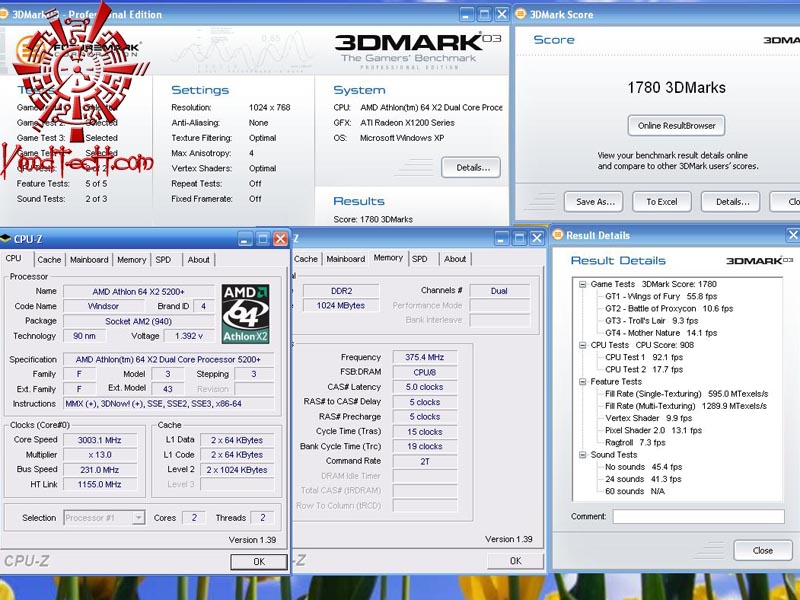Select the 60 sounds N/A row
This screenshot has width=800, height=600.
point(635,492)
